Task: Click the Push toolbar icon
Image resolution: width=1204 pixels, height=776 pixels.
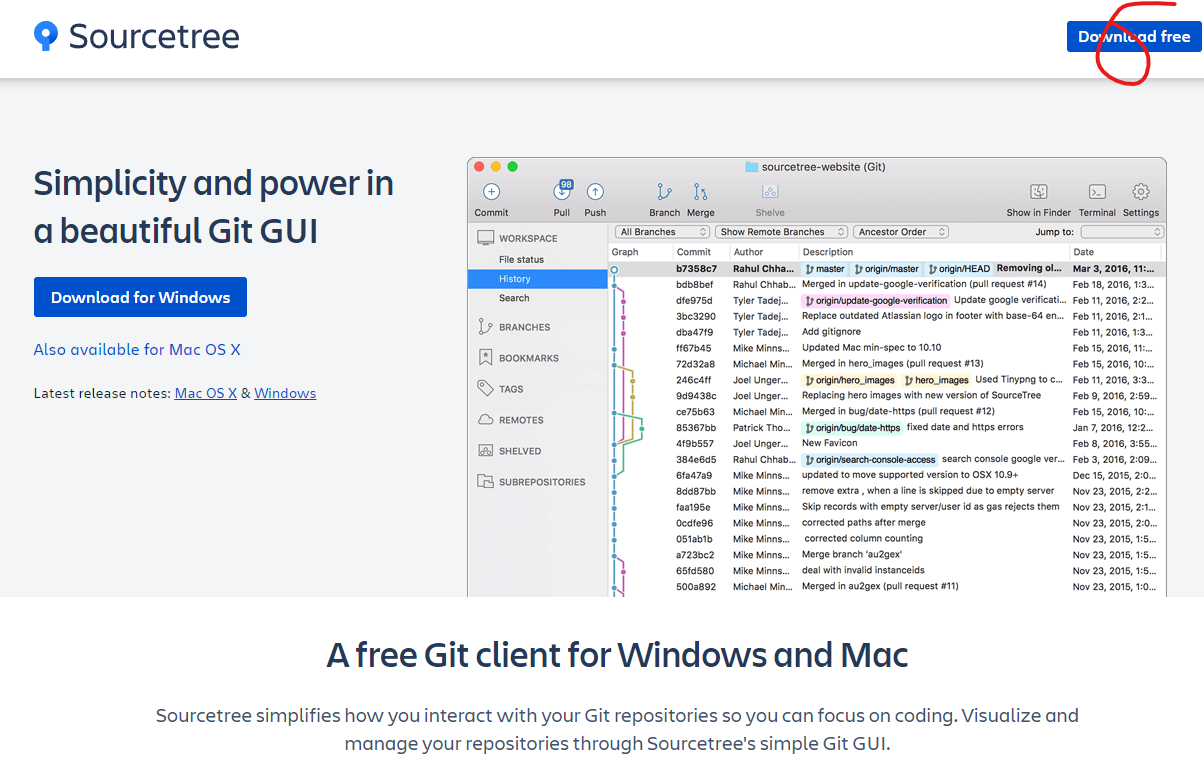Action: [595, 192]
